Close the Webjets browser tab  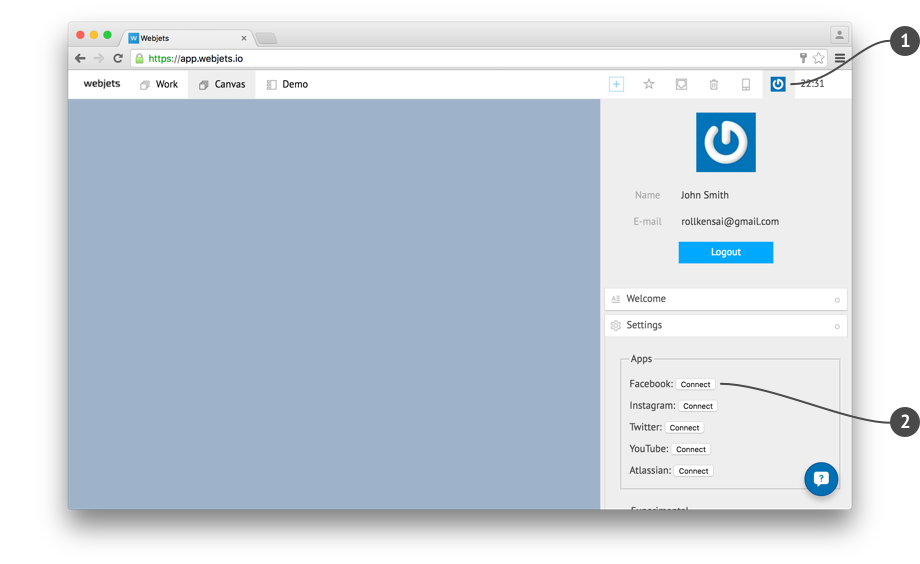point(244,38)
